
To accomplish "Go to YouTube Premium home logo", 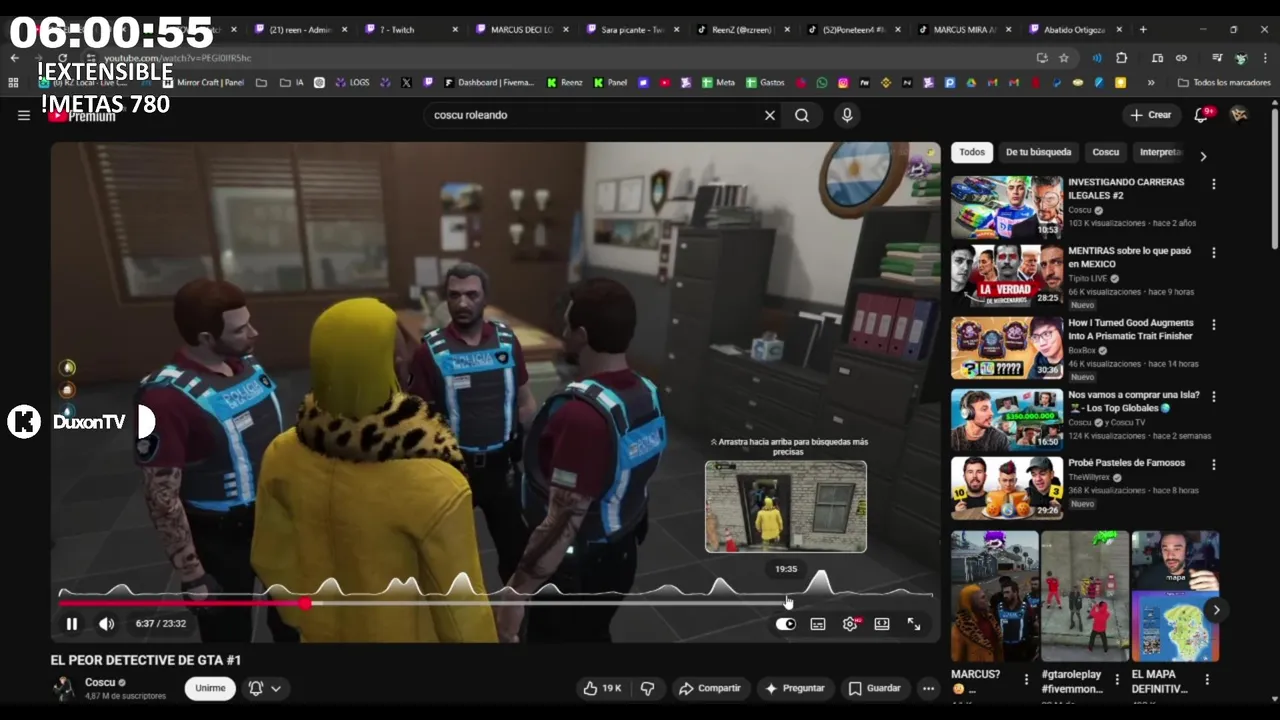I will coord(82,116).
